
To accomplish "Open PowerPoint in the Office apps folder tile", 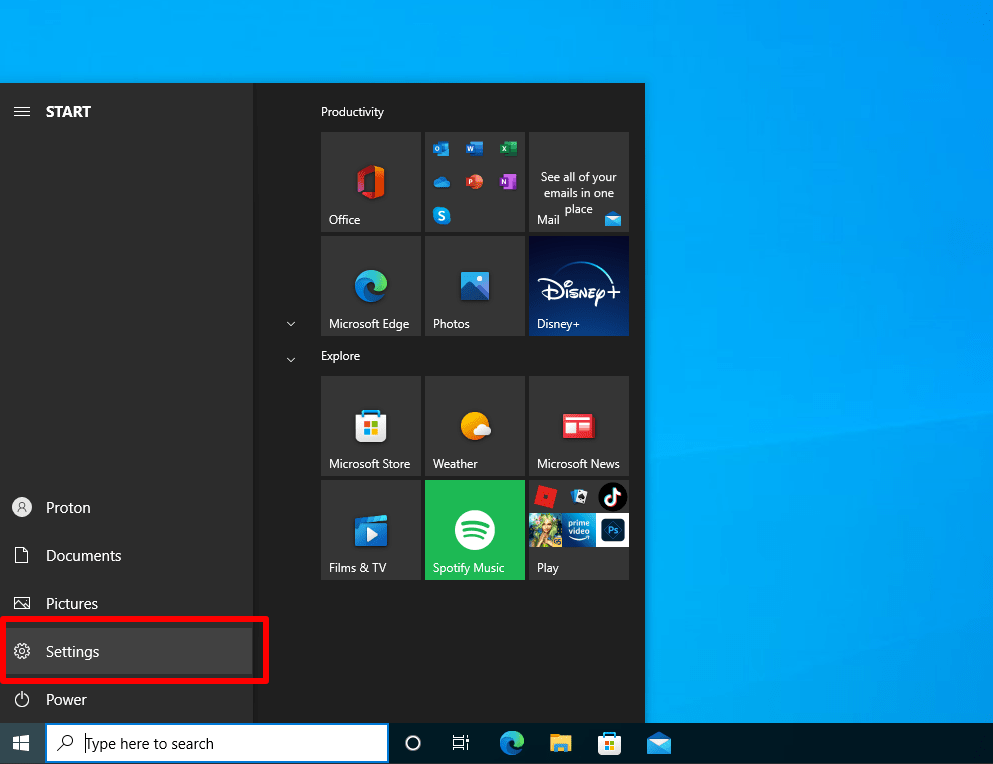I will click(474, 182).
